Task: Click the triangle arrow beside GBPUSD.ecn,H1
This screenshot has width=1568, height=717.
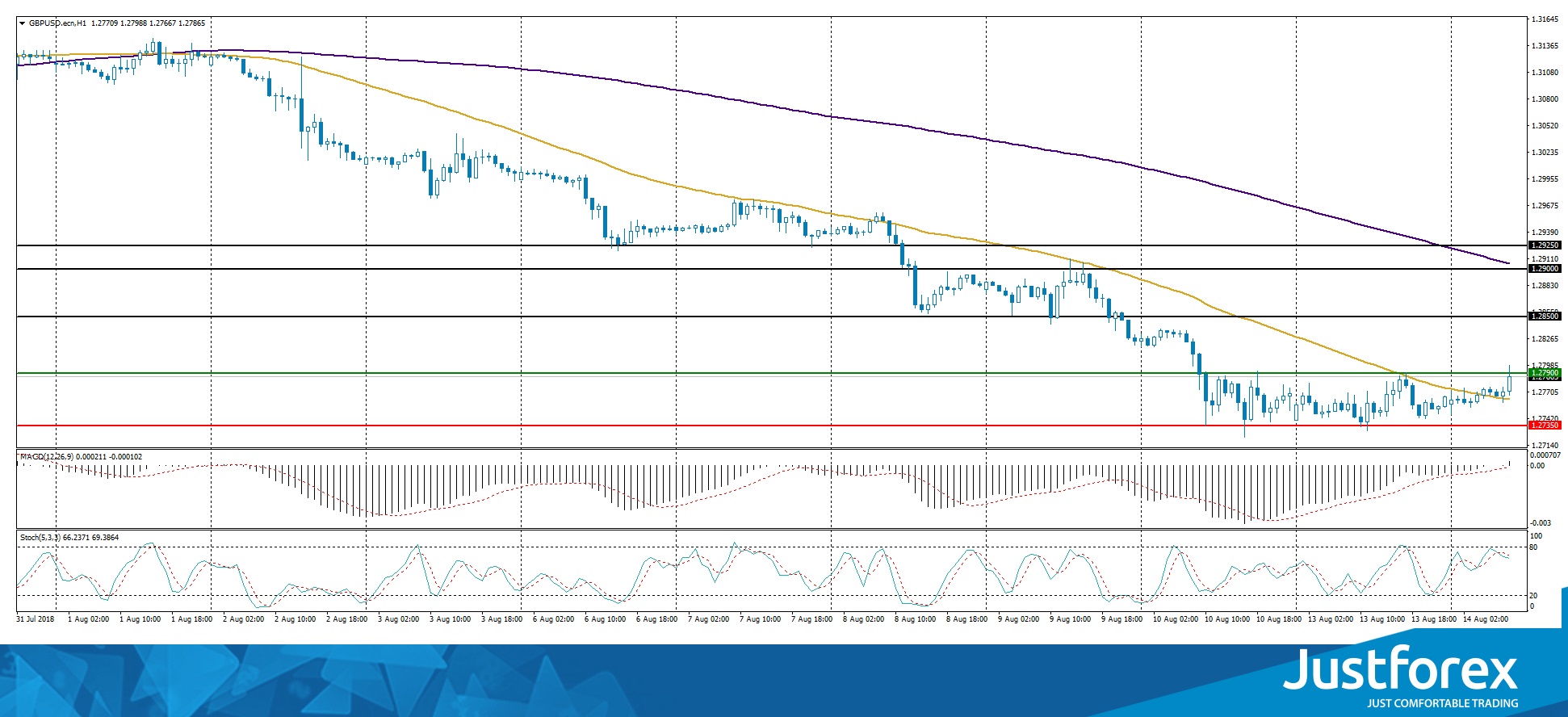Action: [x=23, y=23]
